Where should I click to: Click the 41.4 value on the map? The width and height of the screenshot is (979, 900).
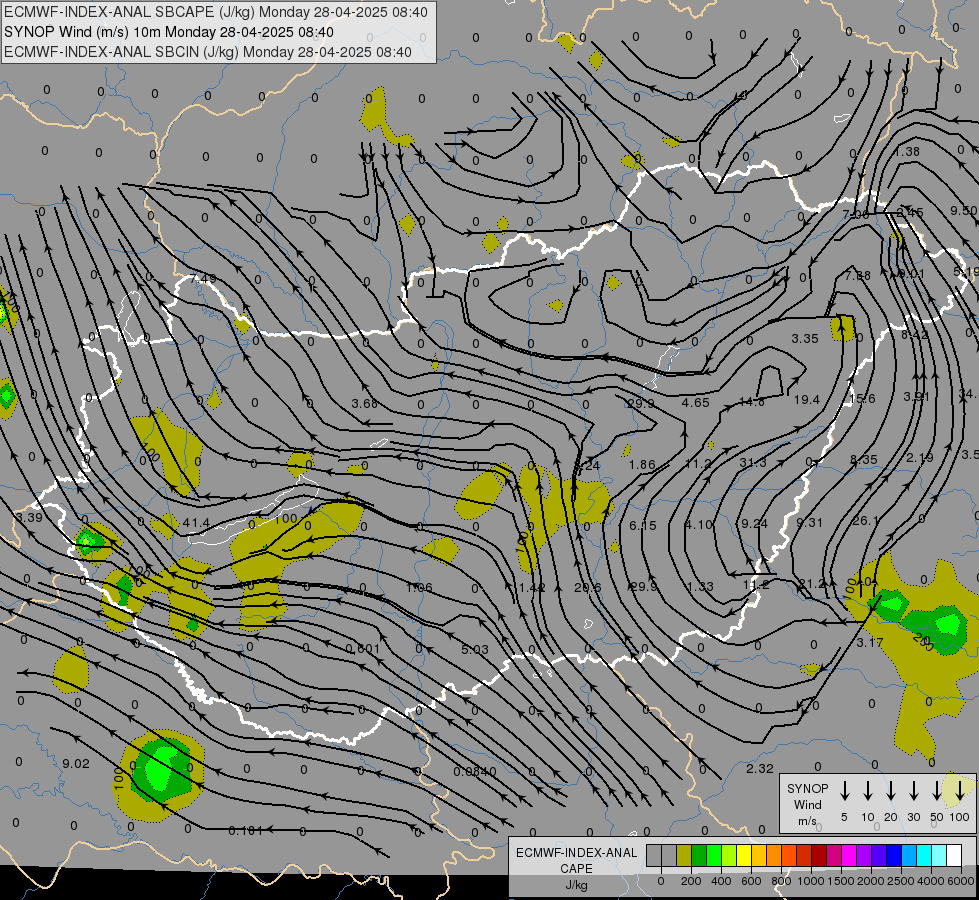tap(196, 522)
